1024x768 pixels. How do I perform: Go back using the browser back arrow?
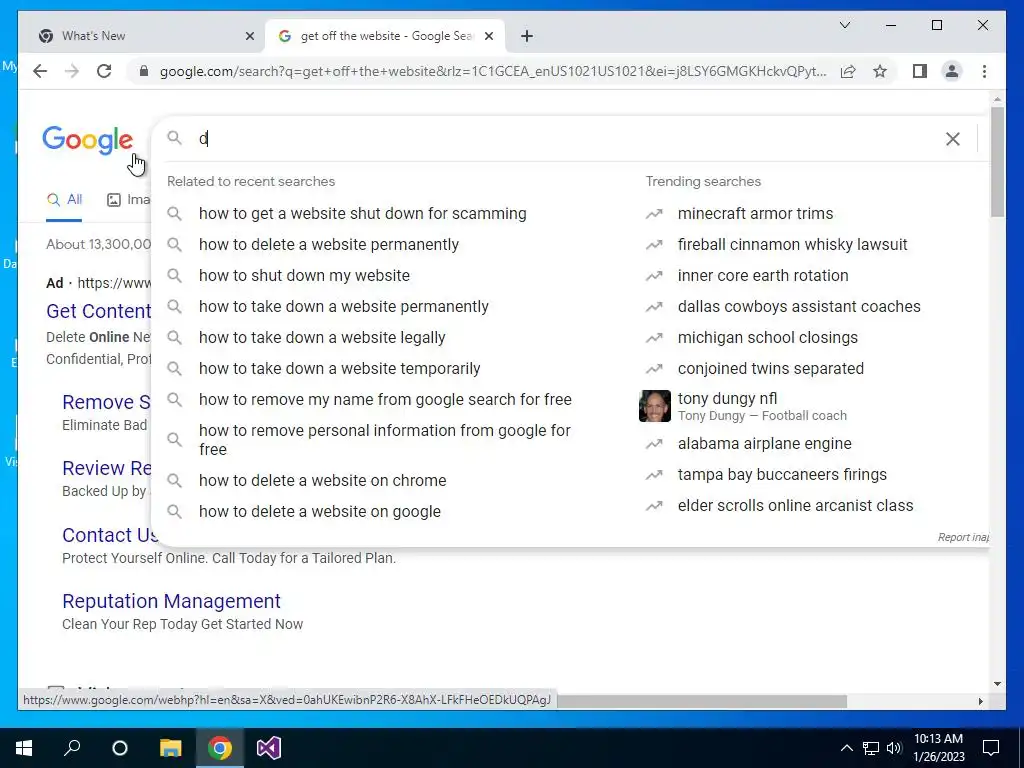pos(40,71)
